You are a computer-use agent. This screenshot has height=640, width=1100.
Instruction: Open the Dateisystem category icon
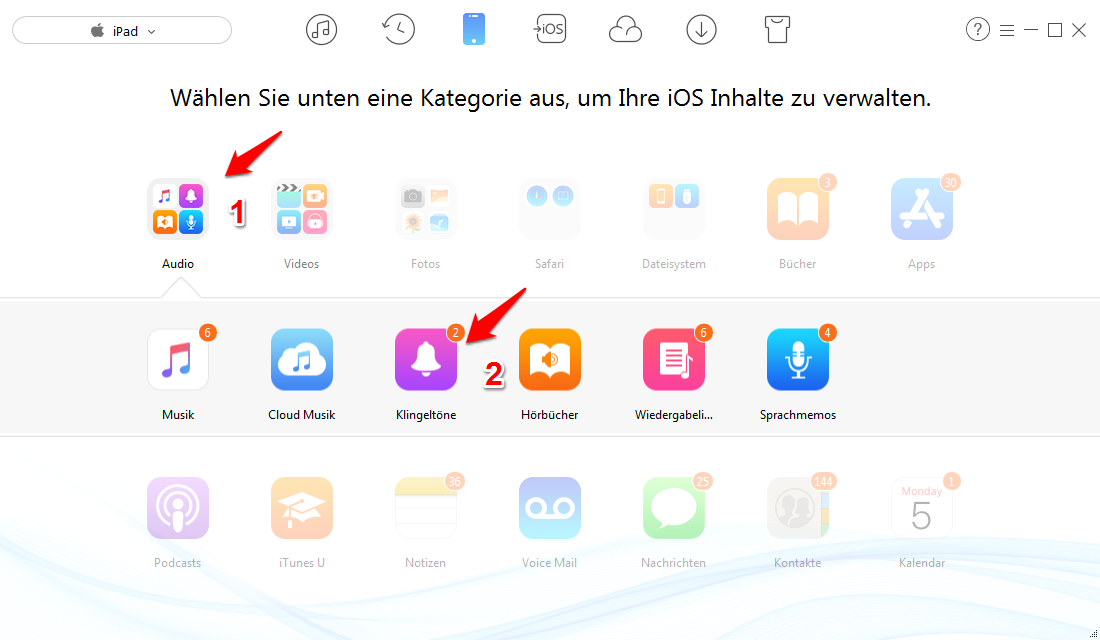pyautogui.click(x=673, y=209)
